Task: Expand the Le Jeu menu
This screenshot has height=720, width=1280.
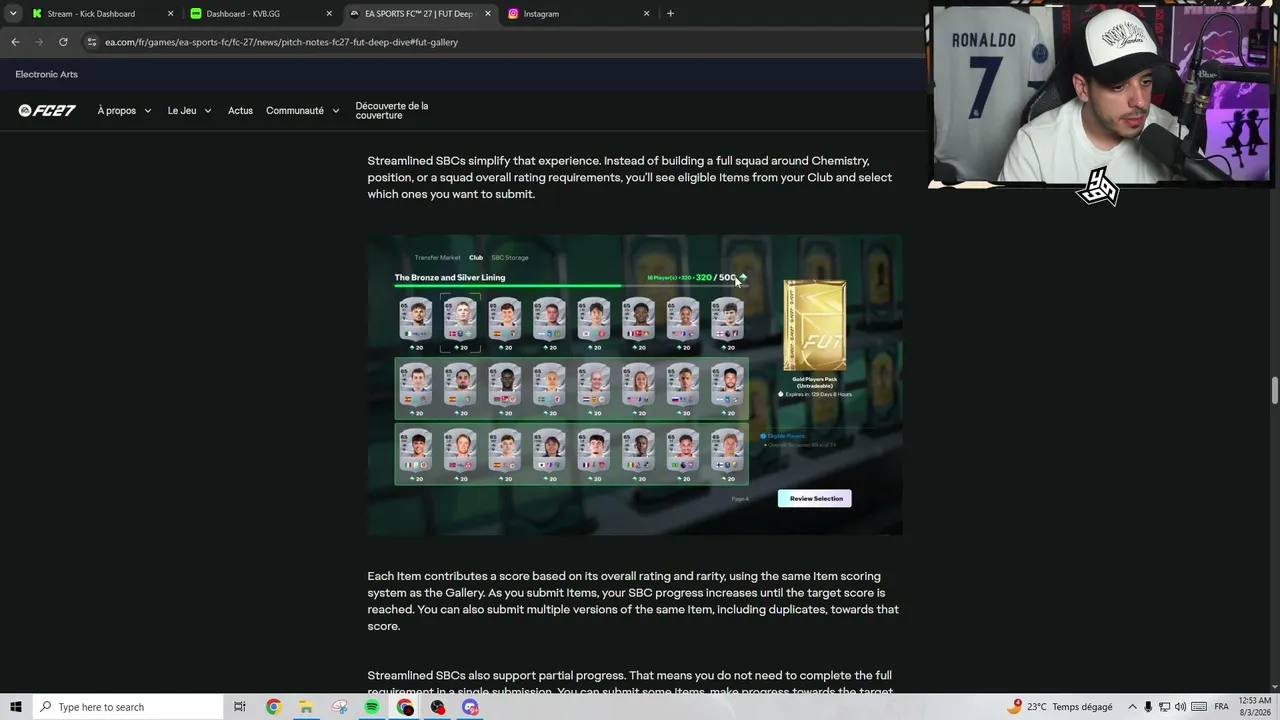Action: pos(189,111)
